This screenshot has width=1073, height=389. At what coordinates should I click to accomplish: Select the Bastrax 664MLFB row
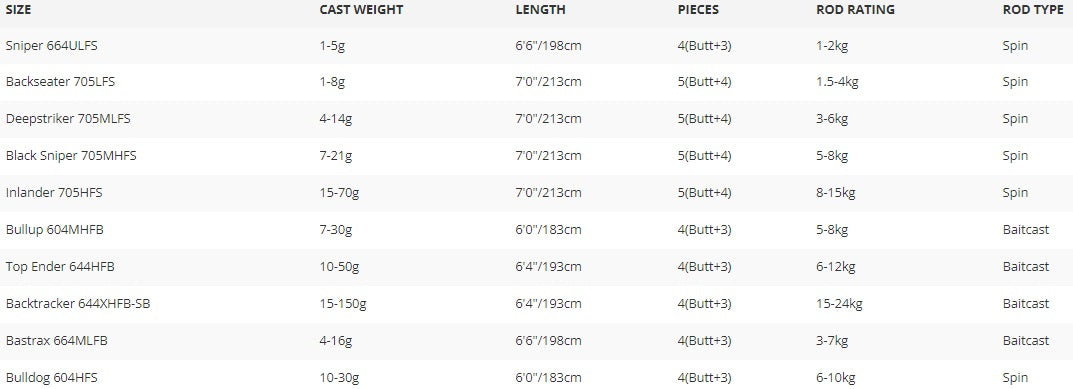point(536,341)
